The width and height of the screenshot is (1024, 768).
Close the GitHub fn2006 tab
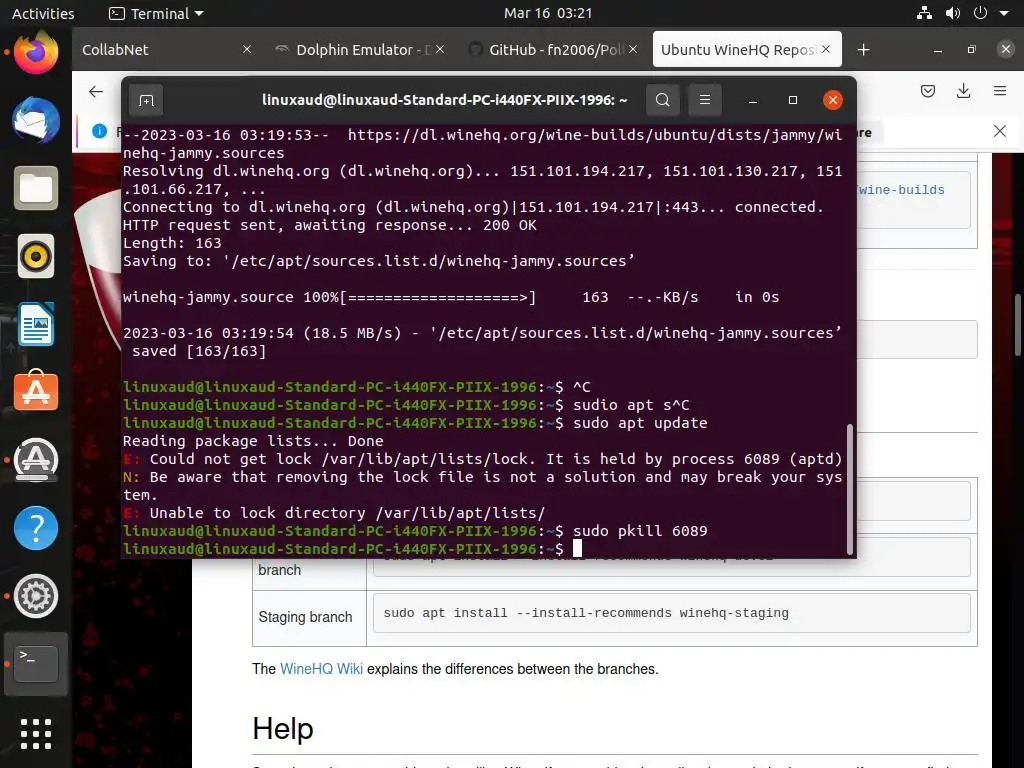tap(633, 50)
